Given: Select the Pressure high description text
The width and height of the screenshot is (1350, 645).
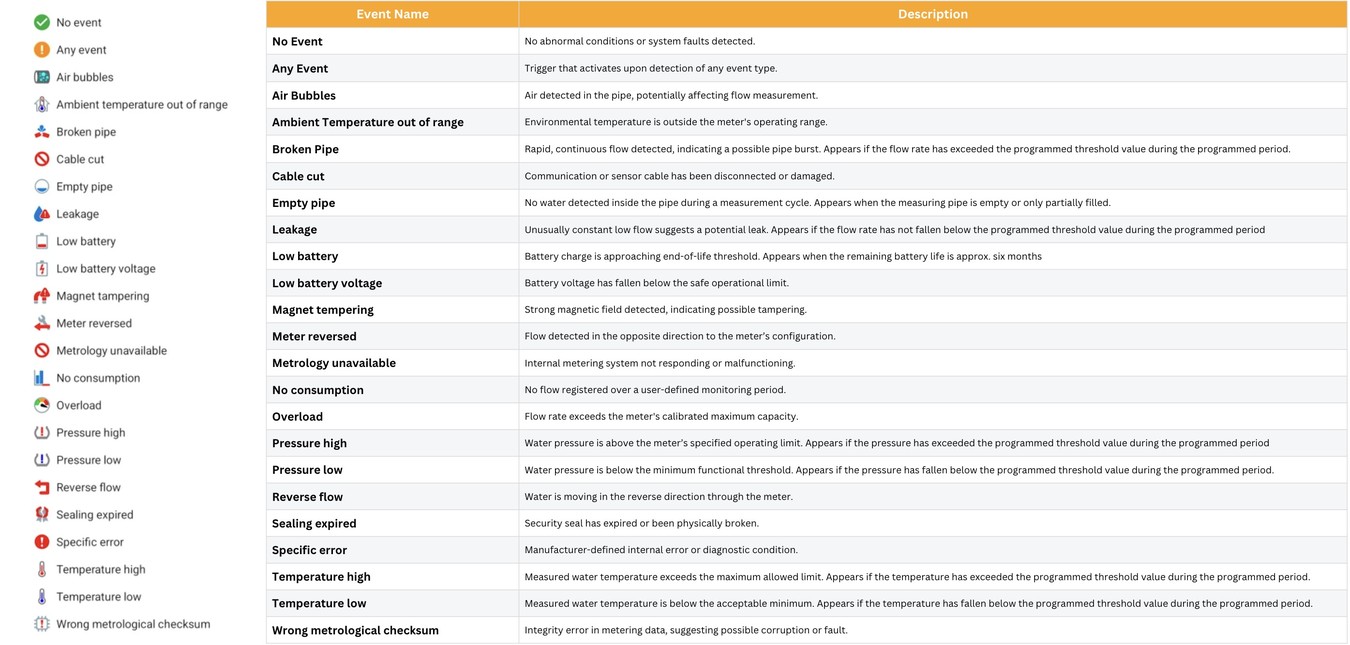Looking at the screenshot, I should [x=896, y=443].
